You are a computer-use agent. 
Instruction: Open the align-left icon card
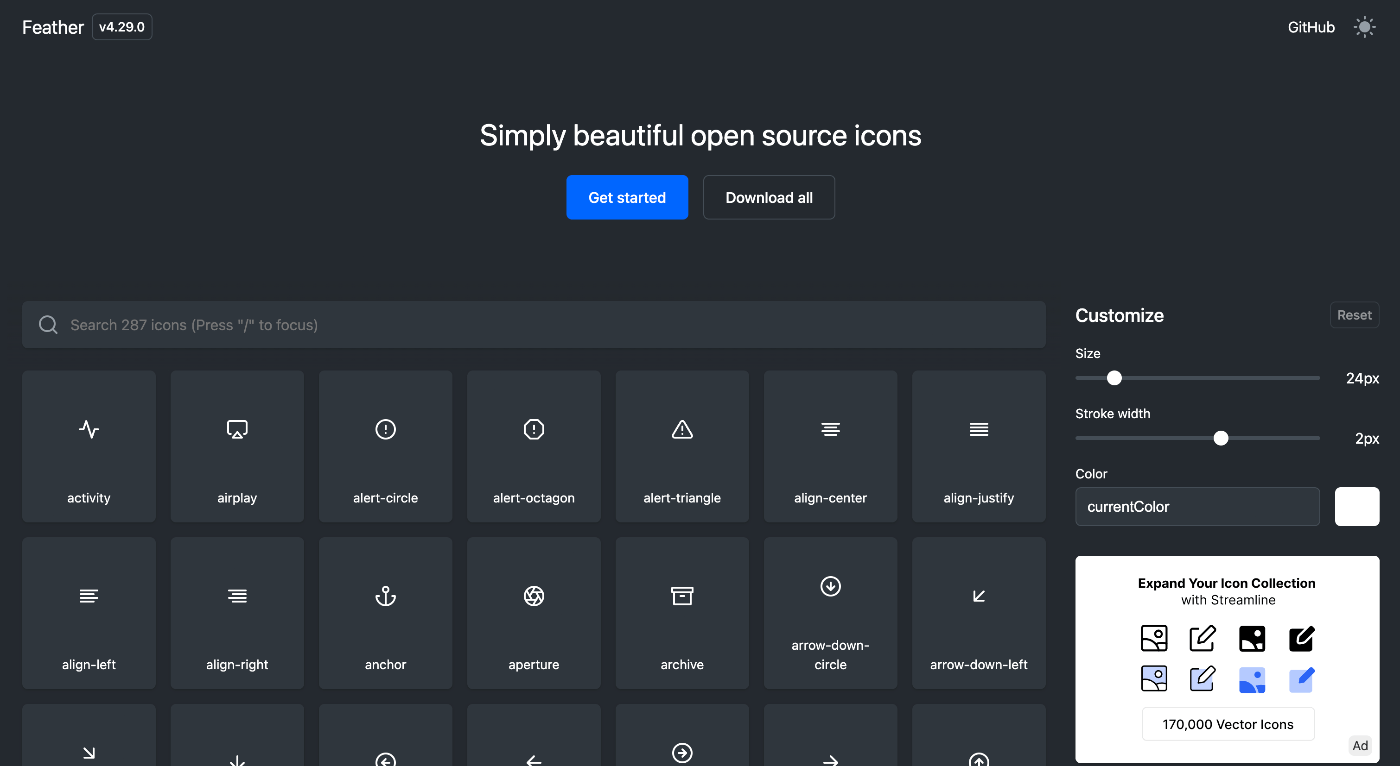(89, 613)
